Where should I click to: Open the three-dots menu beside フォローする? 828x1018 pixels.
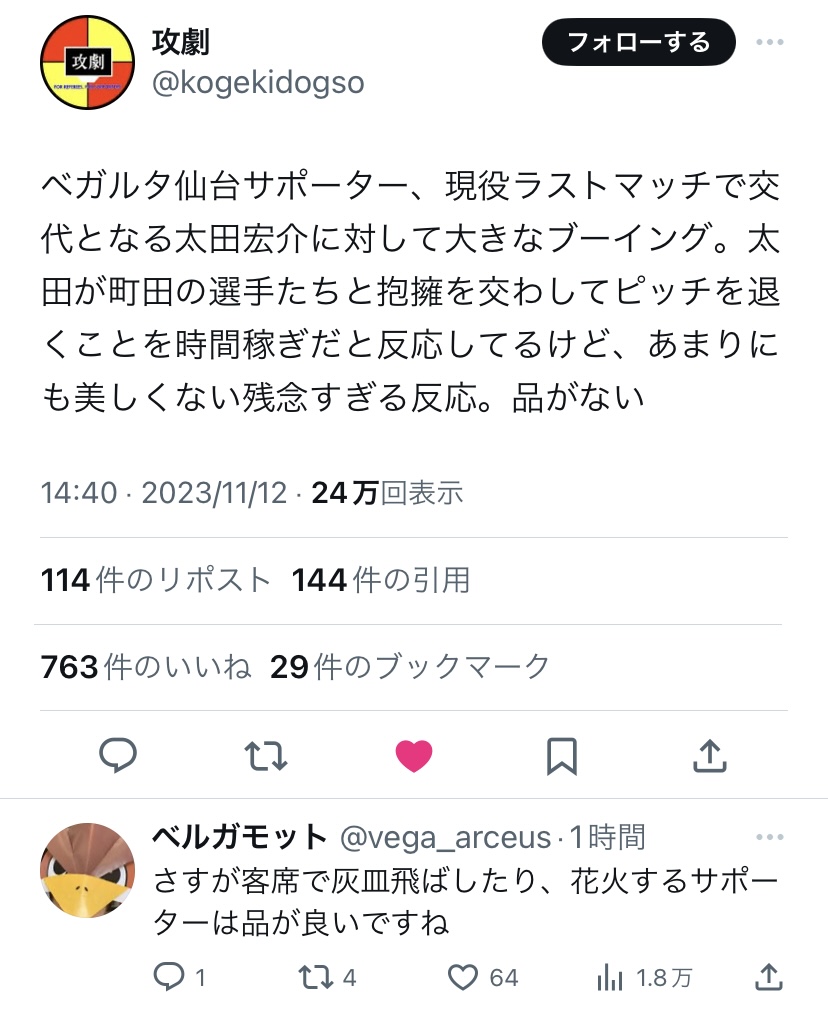click(x=770, y=42)
